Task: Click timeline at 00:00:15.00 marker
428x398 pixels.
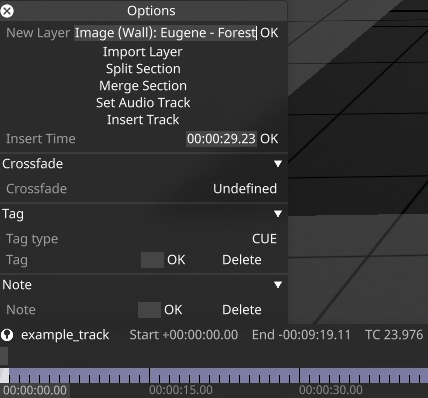Action: [150, 376]
